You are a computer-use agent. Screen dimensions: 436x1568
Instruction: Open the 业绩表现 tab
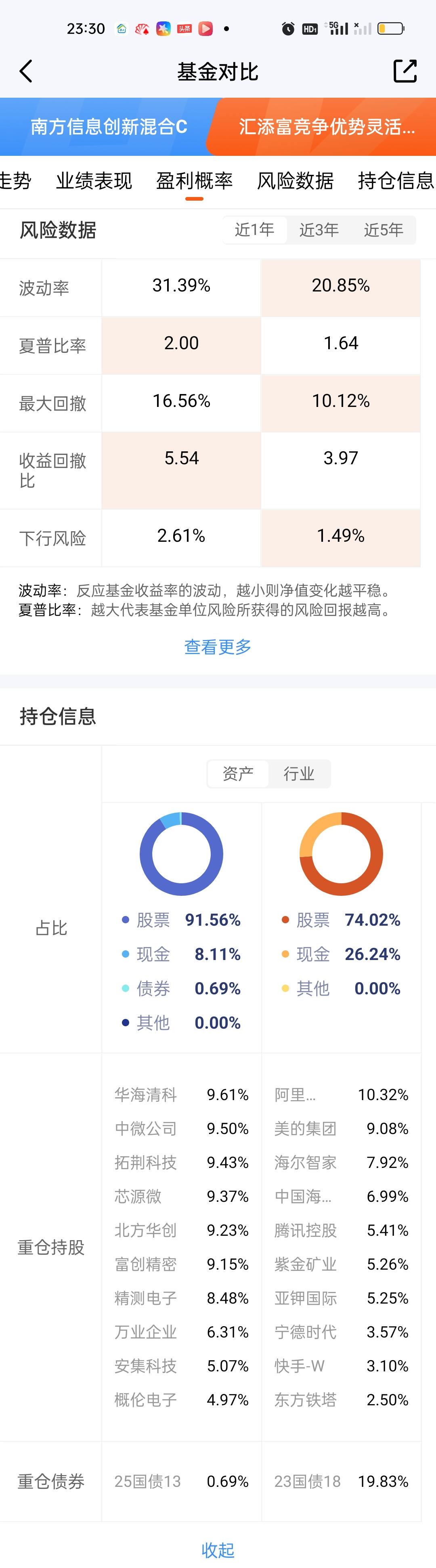pyautogui.click(x=94, y=181)
